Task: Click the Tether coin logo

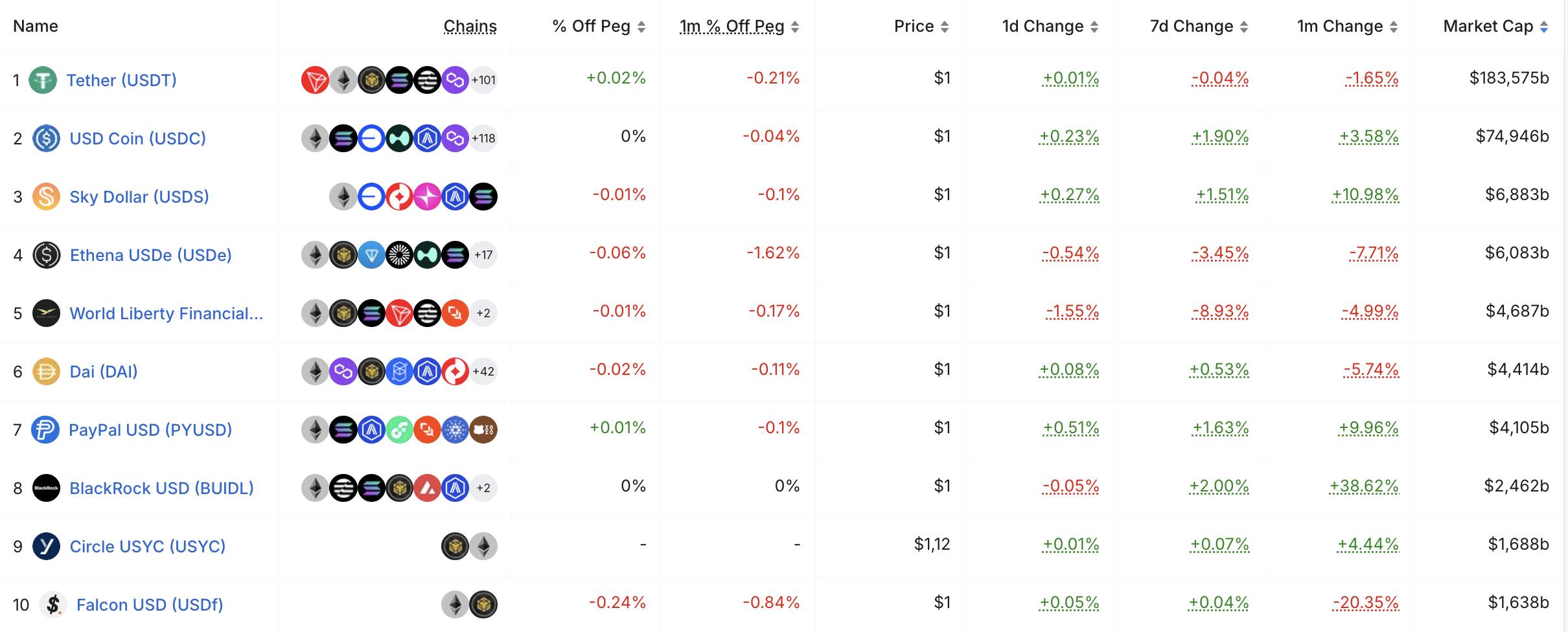Action: pyautogui.click(x=43, y=80)
